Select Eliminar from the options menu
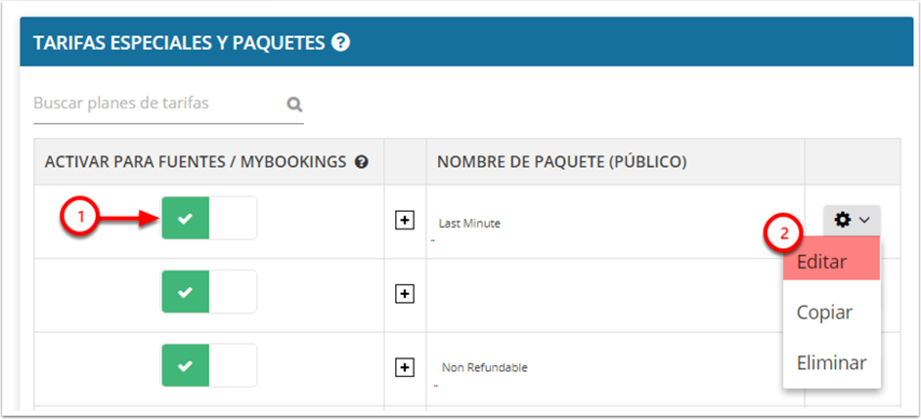The height and width of the screenshot is (419, 921). [831, 362]
